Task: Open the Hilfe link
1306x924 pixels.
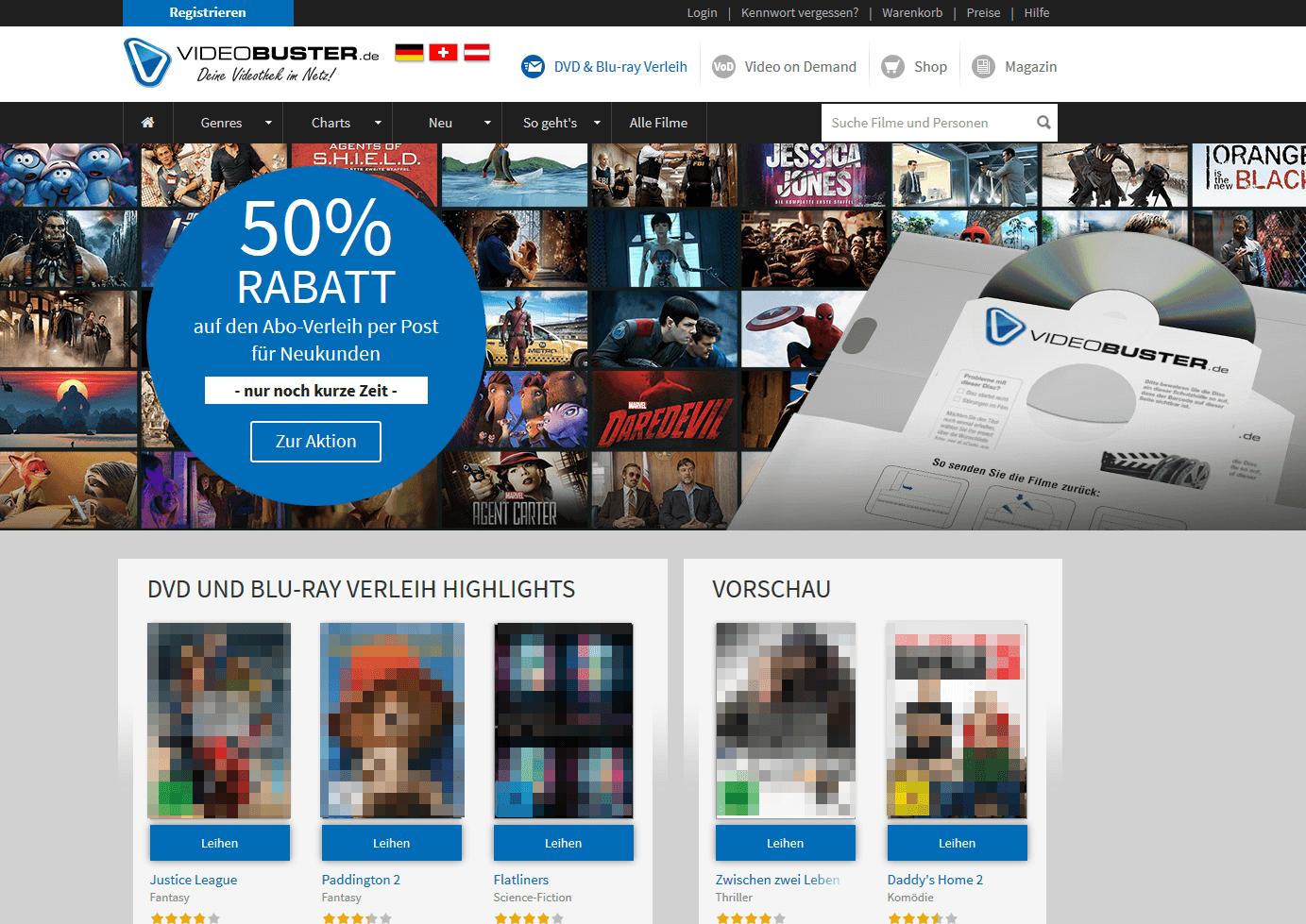Action: click(x=1036, y=12)
